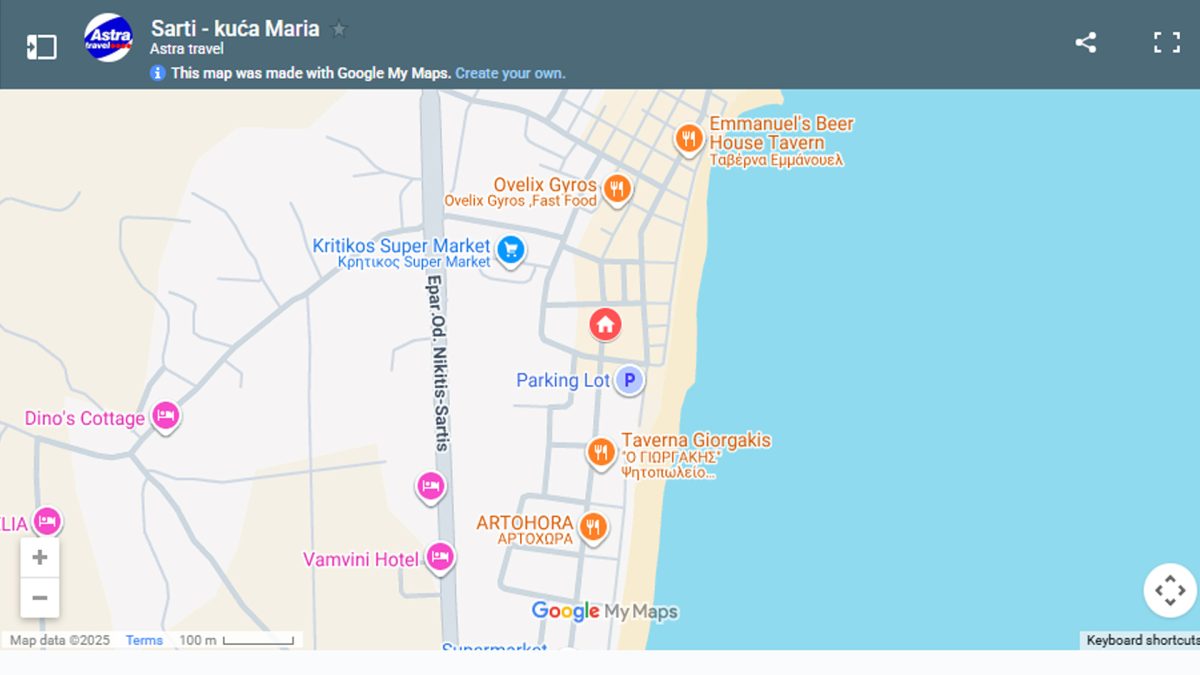Click the share map icon
This screenshot has width=1200, height=675.
pyautogui.click(x=1085, y=42)
